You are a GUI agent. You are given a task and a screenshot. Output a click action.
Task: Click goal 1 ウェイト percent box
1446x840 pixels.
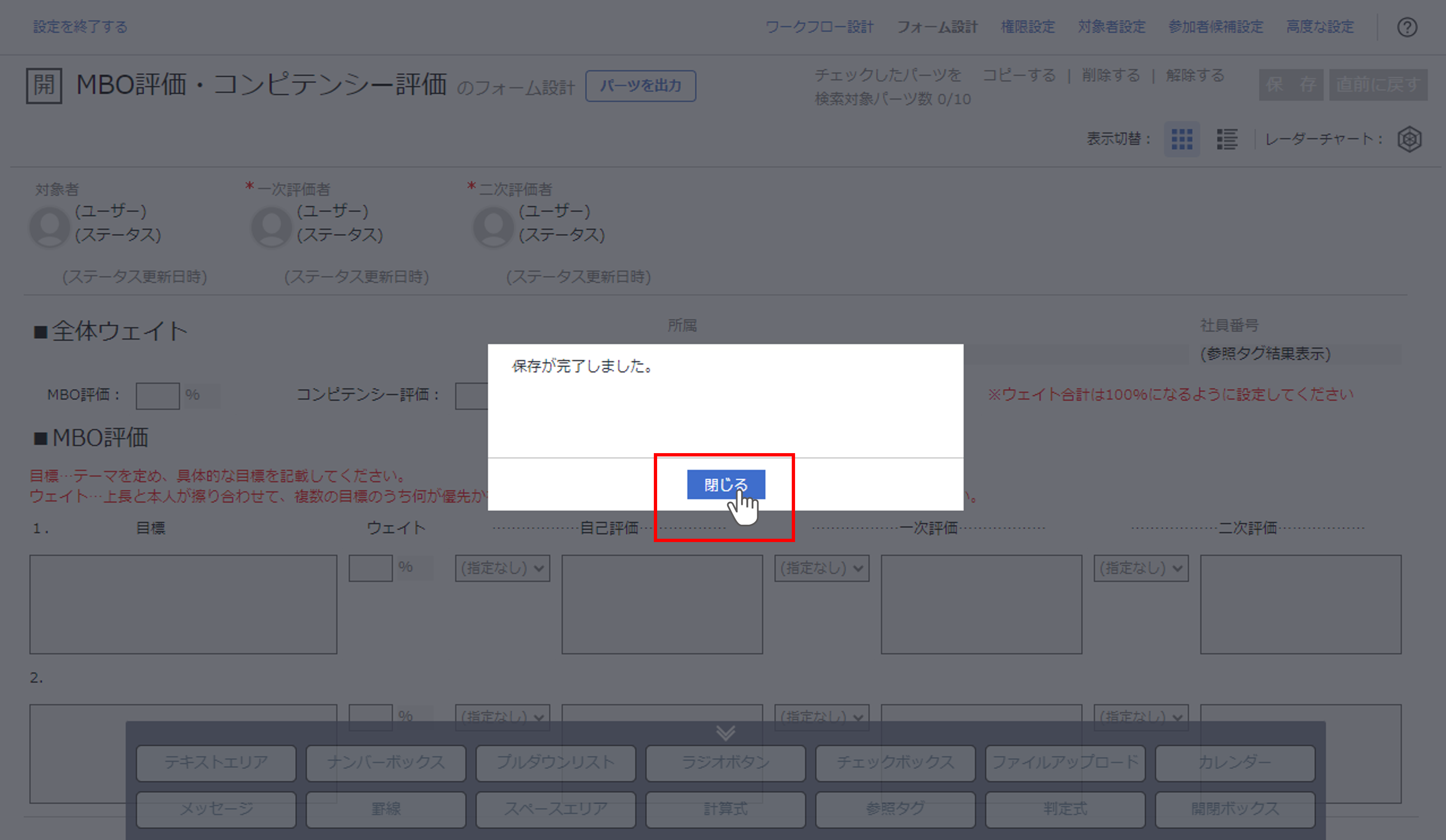[371, 568]
